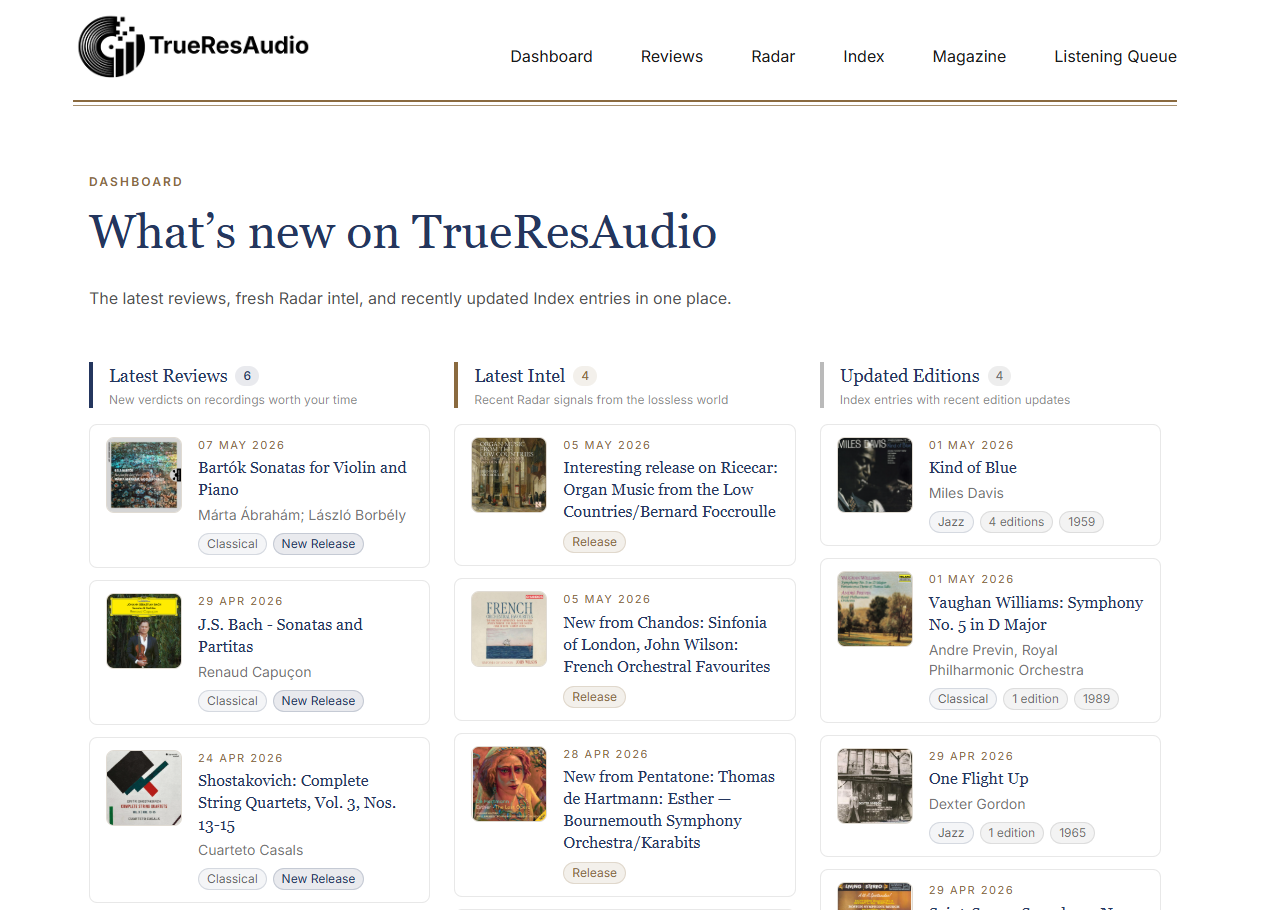Click artist name Cuarteto Casals

250,851
